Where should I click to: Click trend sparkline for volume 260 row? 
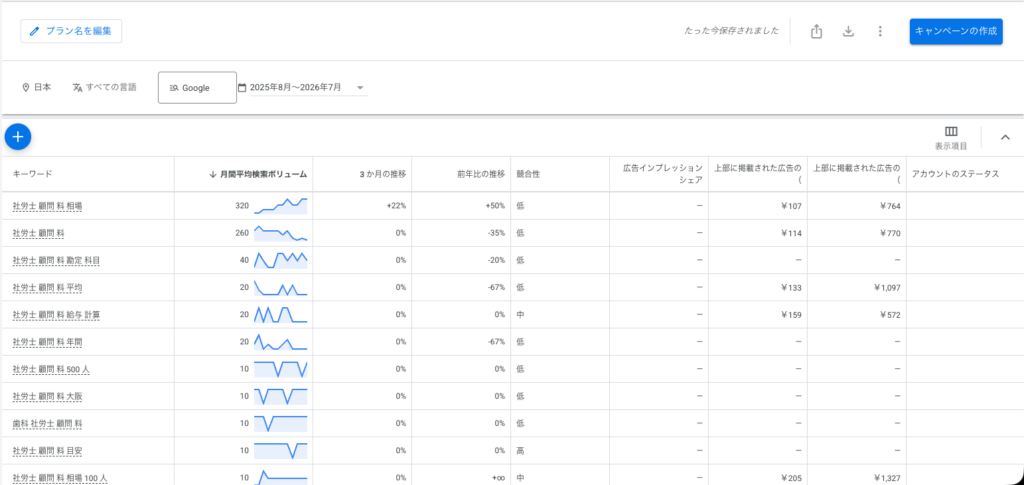click(280, 233)
